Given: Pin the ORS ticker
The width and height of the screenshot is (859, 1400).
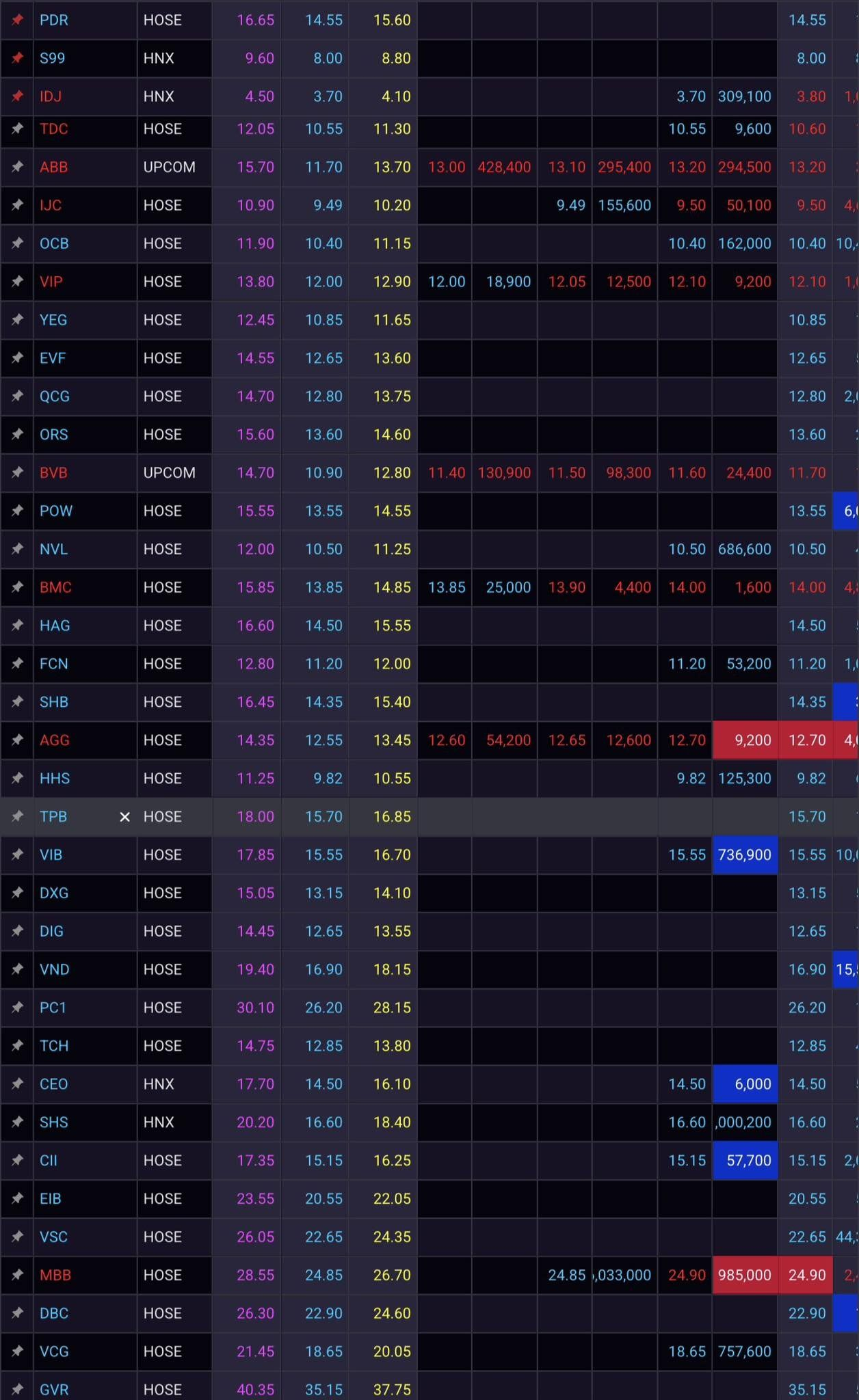Looking at the screenshot, I should point(17,435).
